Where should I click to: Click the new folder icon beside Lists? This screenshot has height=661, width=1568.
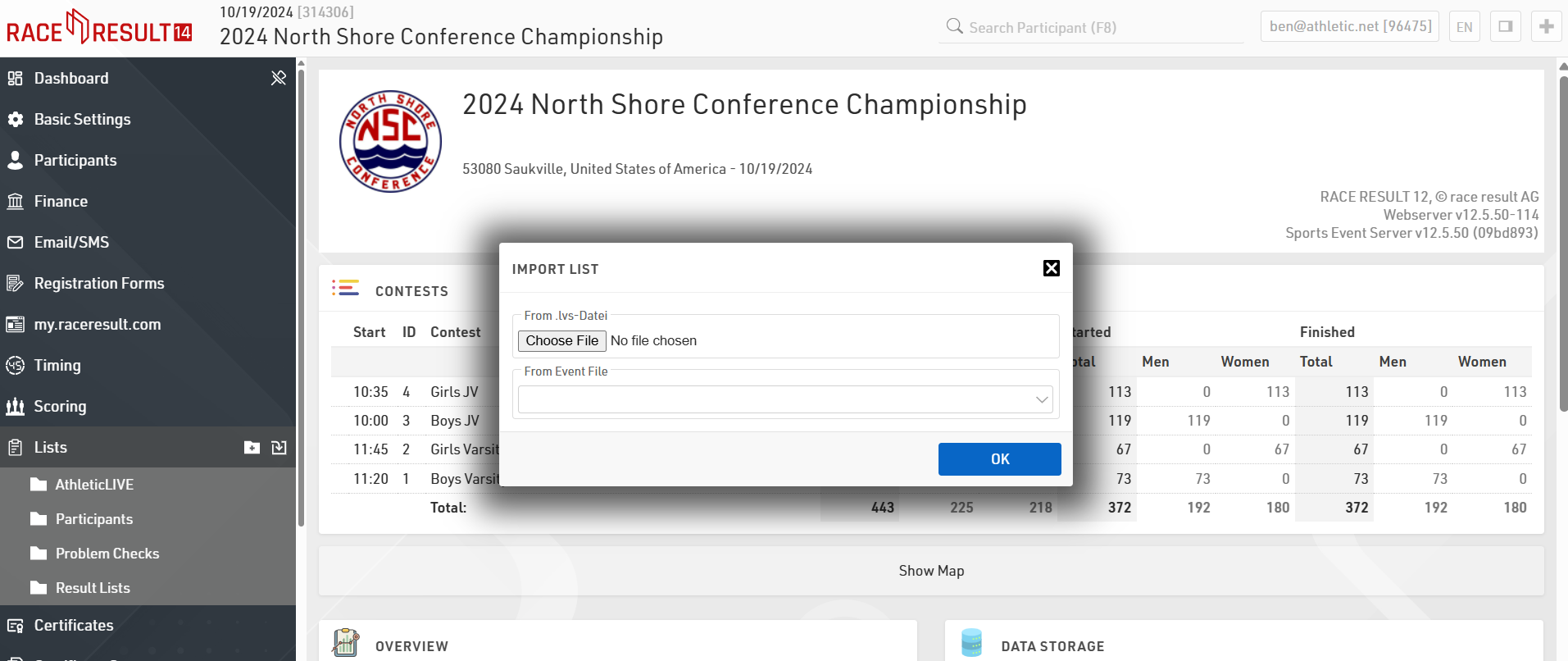pyautogui.click(x=252, y=447)
